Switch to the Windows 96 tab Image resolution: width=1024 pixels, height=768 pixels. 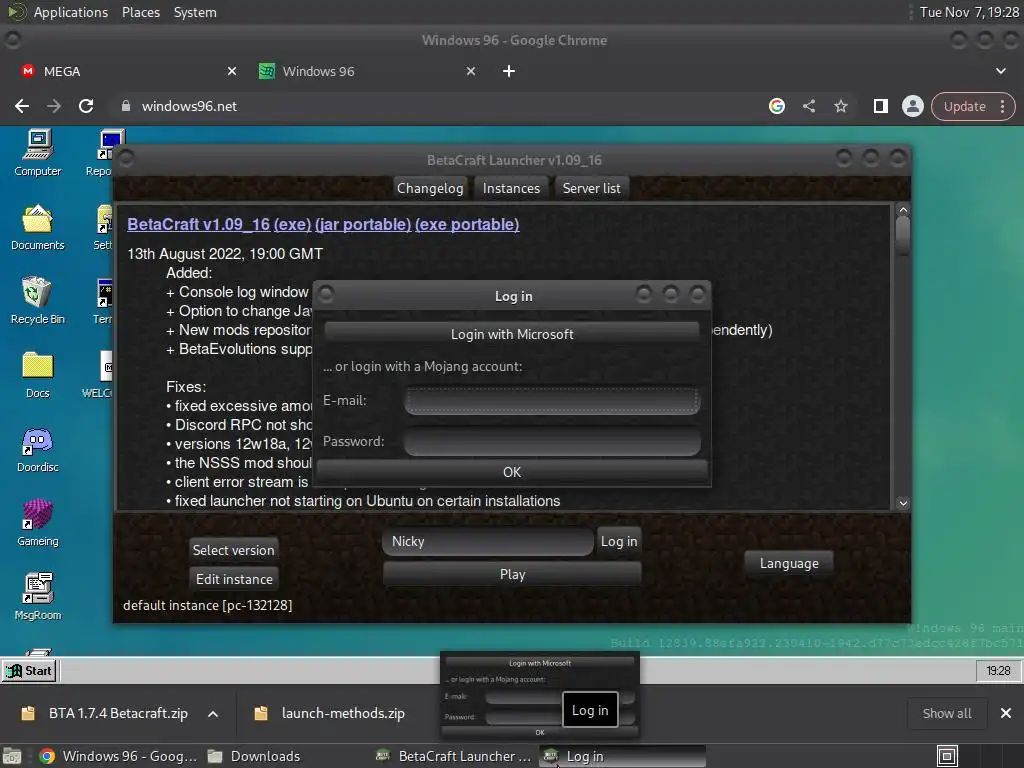367,71
